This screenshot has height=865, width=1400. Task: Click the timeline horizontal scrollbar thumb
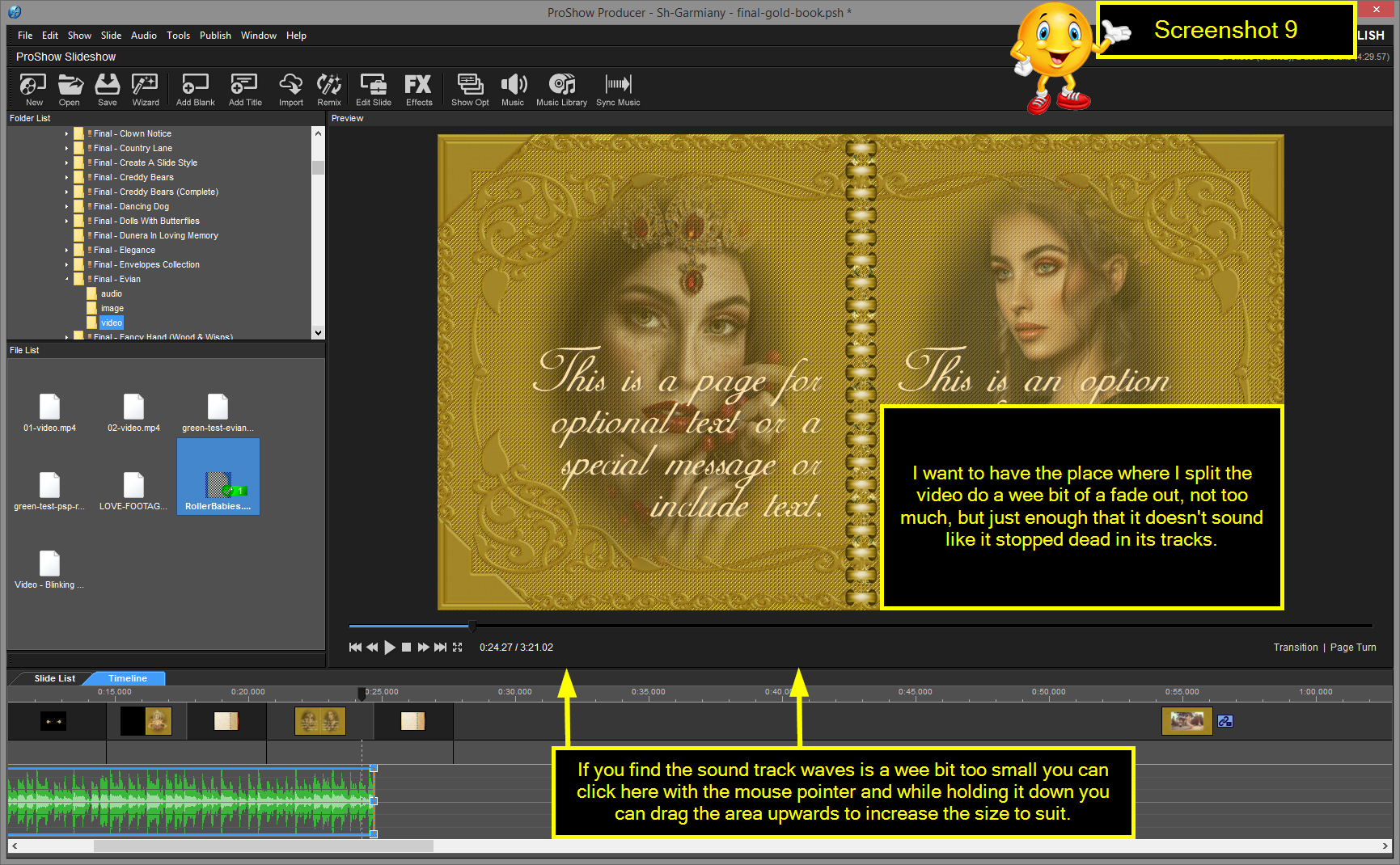264,846
